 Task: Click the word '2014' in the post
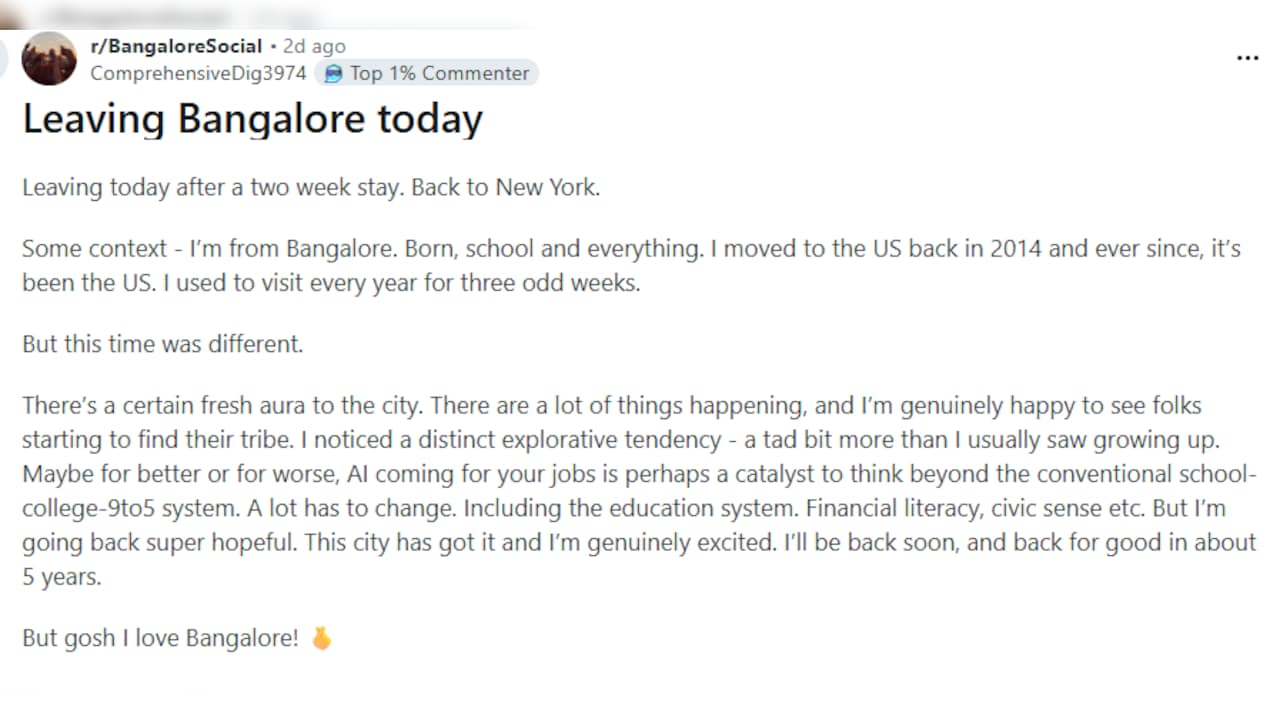point(1016,249)
